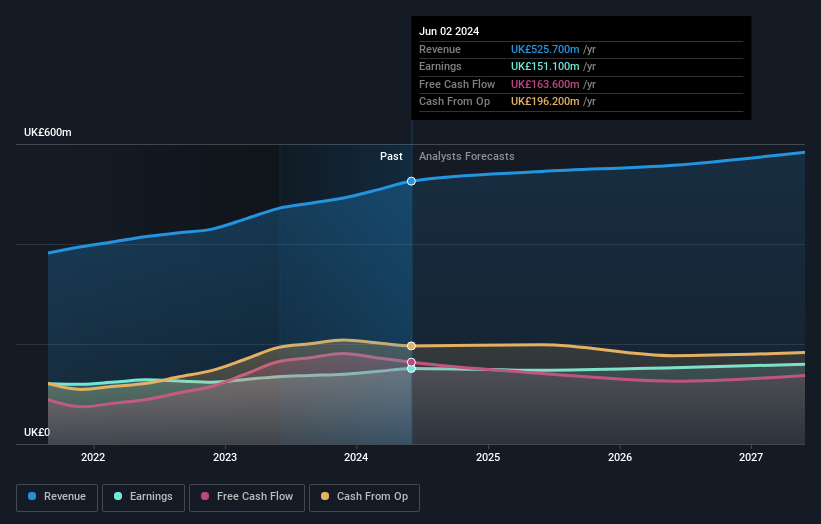The width and height of the screenshot is (821, 524).
Task: Click the 2024 x-axis label
Action: tap(356, 458)
